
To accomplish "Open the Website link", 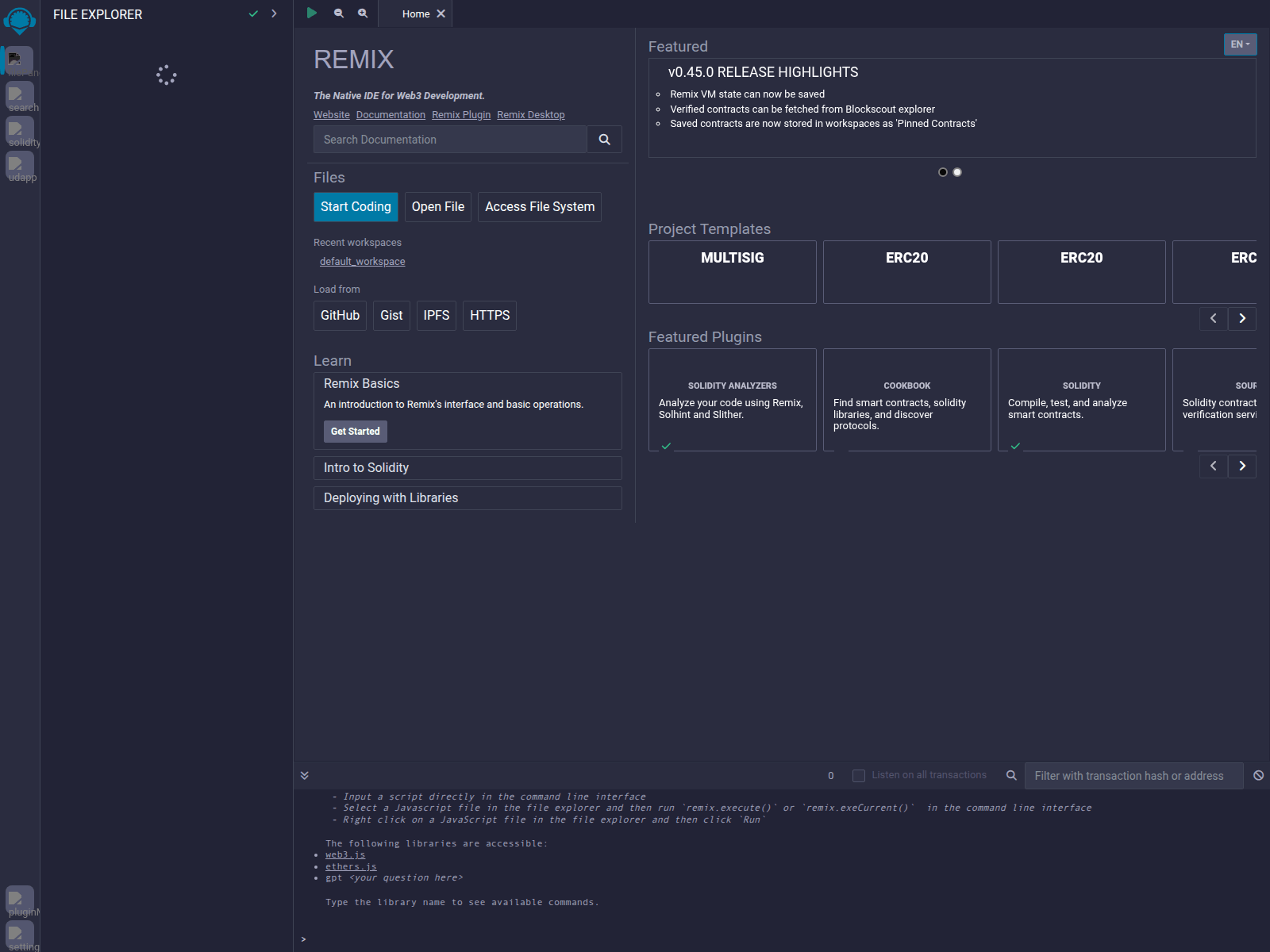I will 332,115.
